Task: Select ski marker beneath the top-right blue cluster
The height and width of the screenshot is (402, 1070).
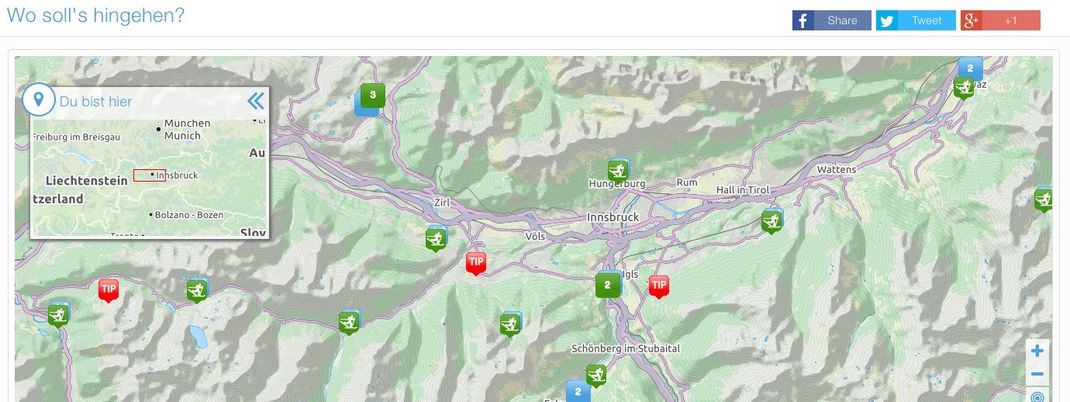Action: coord(964,87)
